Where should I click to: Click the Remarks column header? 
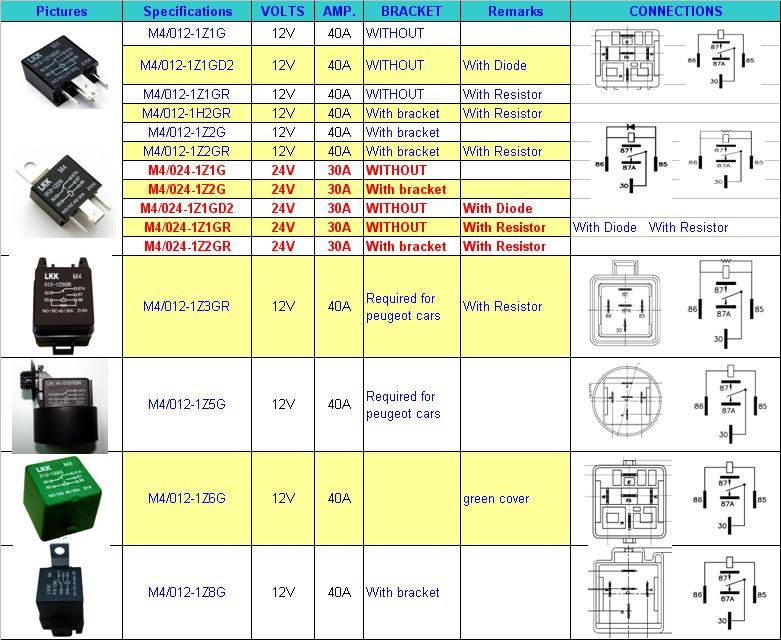tap(515, 12)
